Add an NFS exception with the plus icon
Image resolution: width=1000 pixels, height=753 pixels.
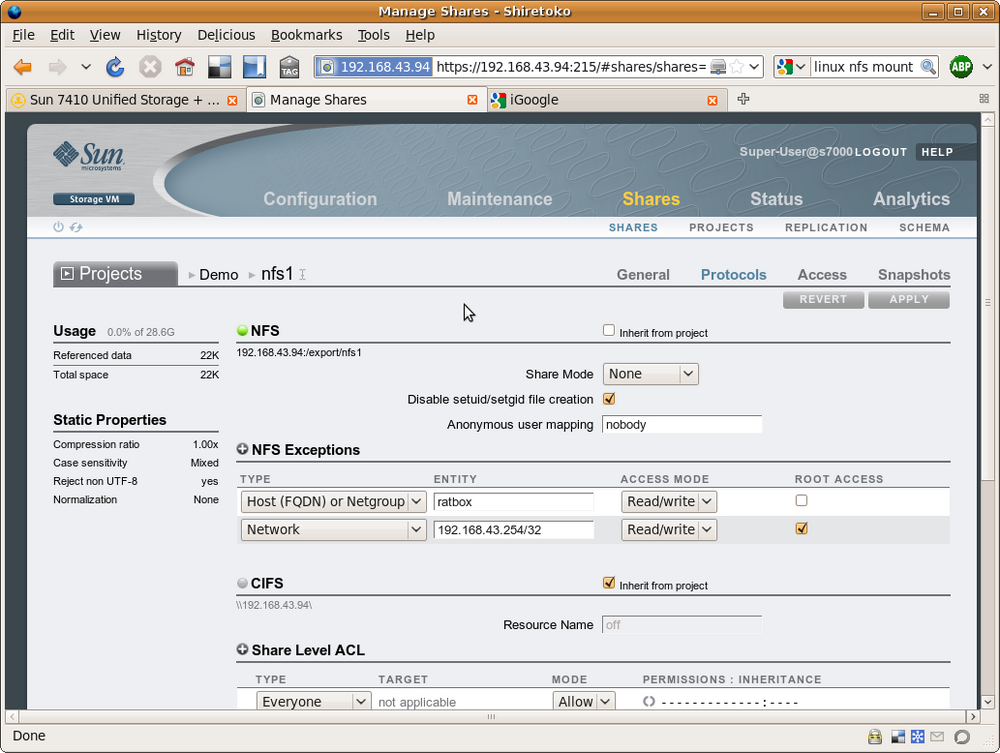coord(242,449)
